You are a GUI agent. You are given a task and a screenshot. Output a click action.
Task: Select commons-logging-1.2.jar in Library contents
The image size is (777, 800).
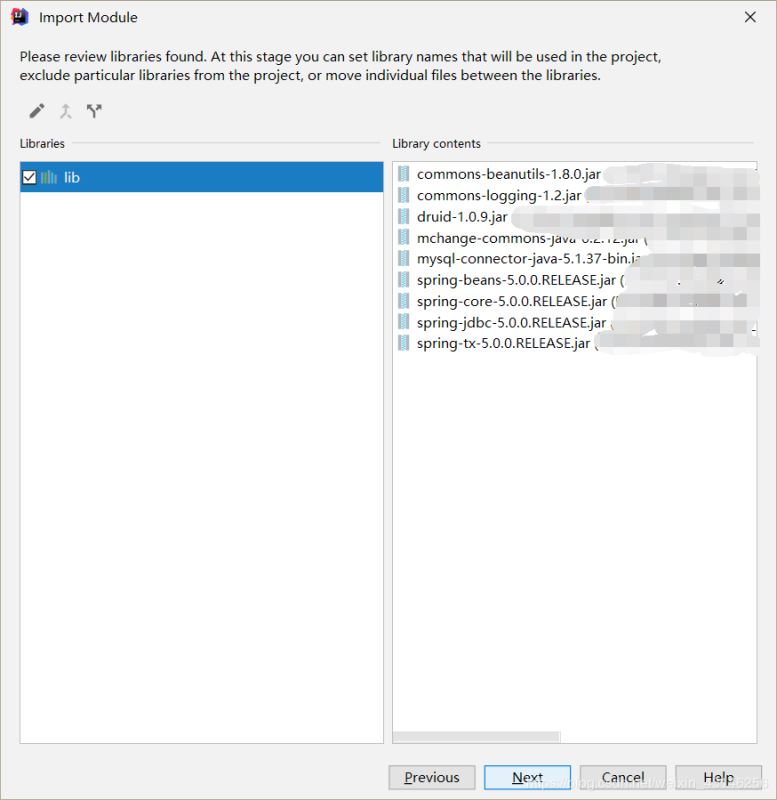pyautogui.click(x=498, y=195)
